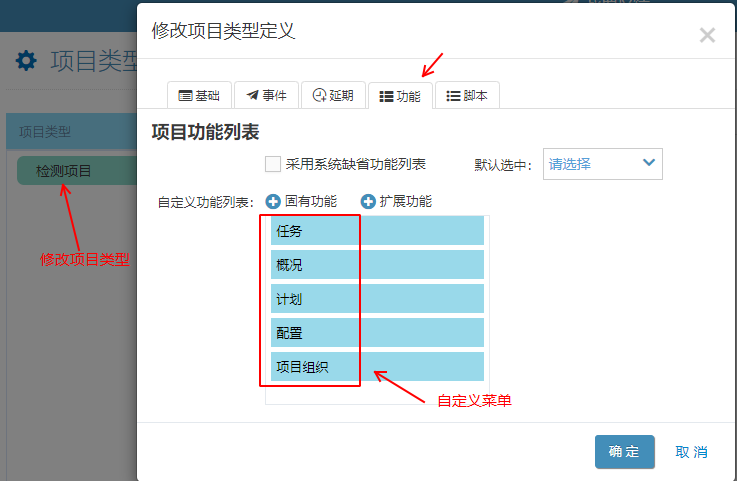This screenshot has height=481, width=737.
Task: Select the 功能 tab
Action: pos(400,96)
